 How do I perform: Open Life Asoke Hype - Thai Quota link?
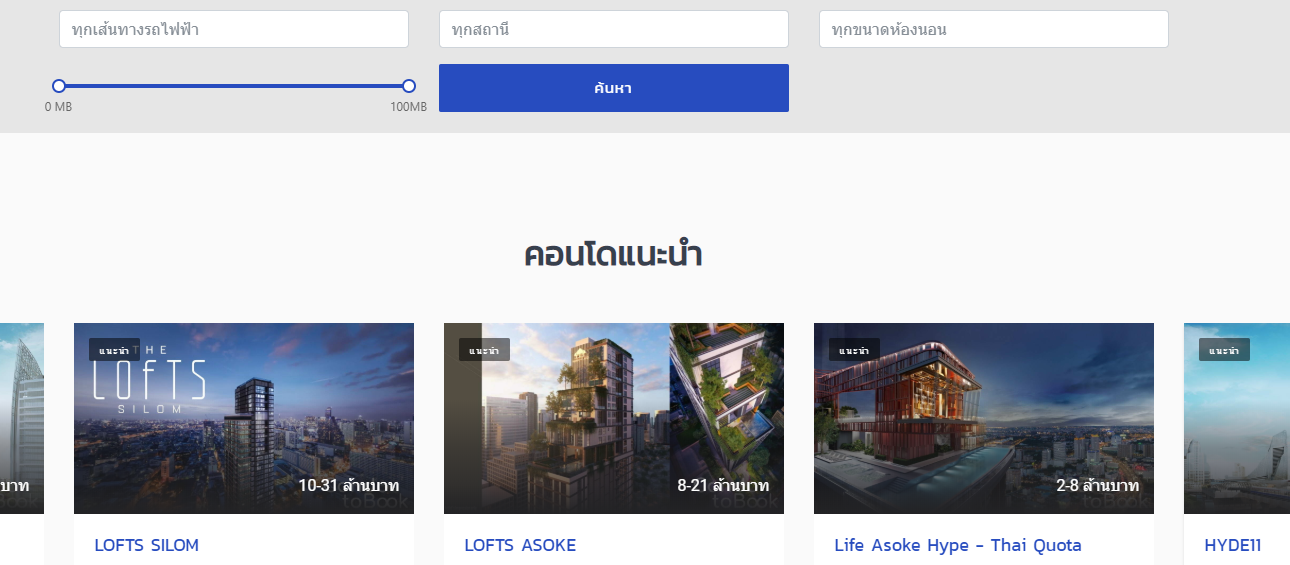click(958, 545)
